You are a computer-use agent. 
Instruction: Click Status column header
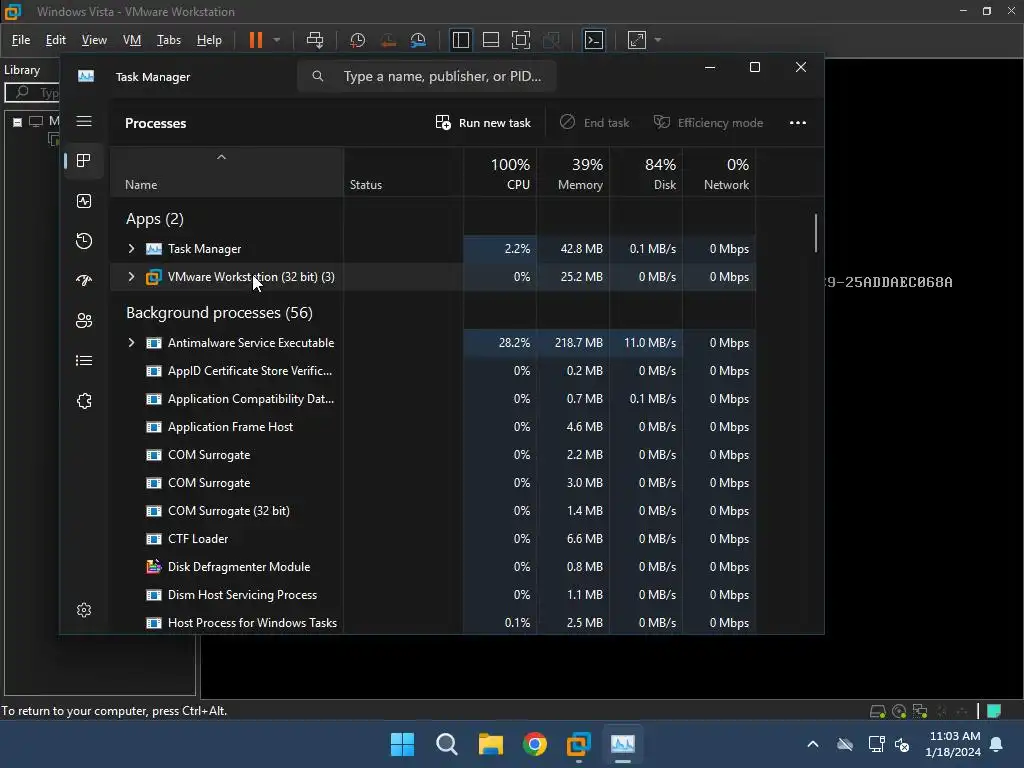pos(404,173)
